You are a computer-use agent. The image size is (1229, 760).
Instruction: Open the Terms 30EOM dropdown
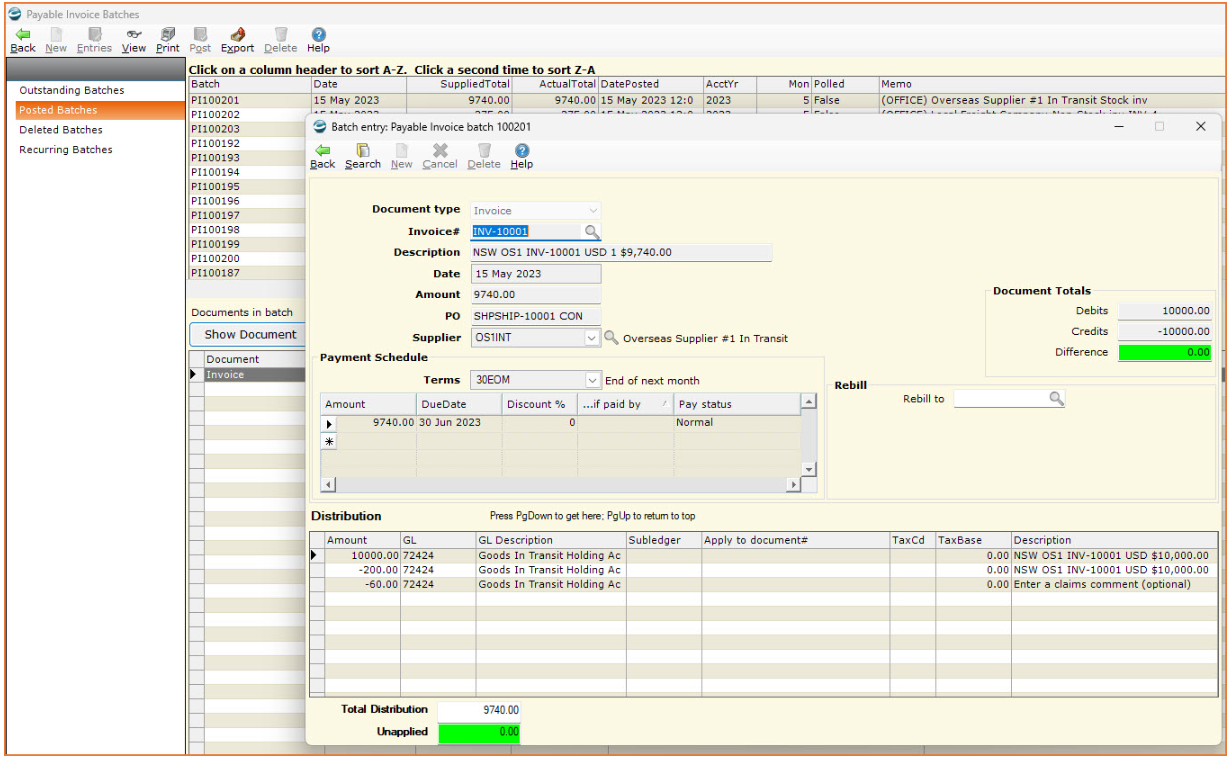click(593, 380)
